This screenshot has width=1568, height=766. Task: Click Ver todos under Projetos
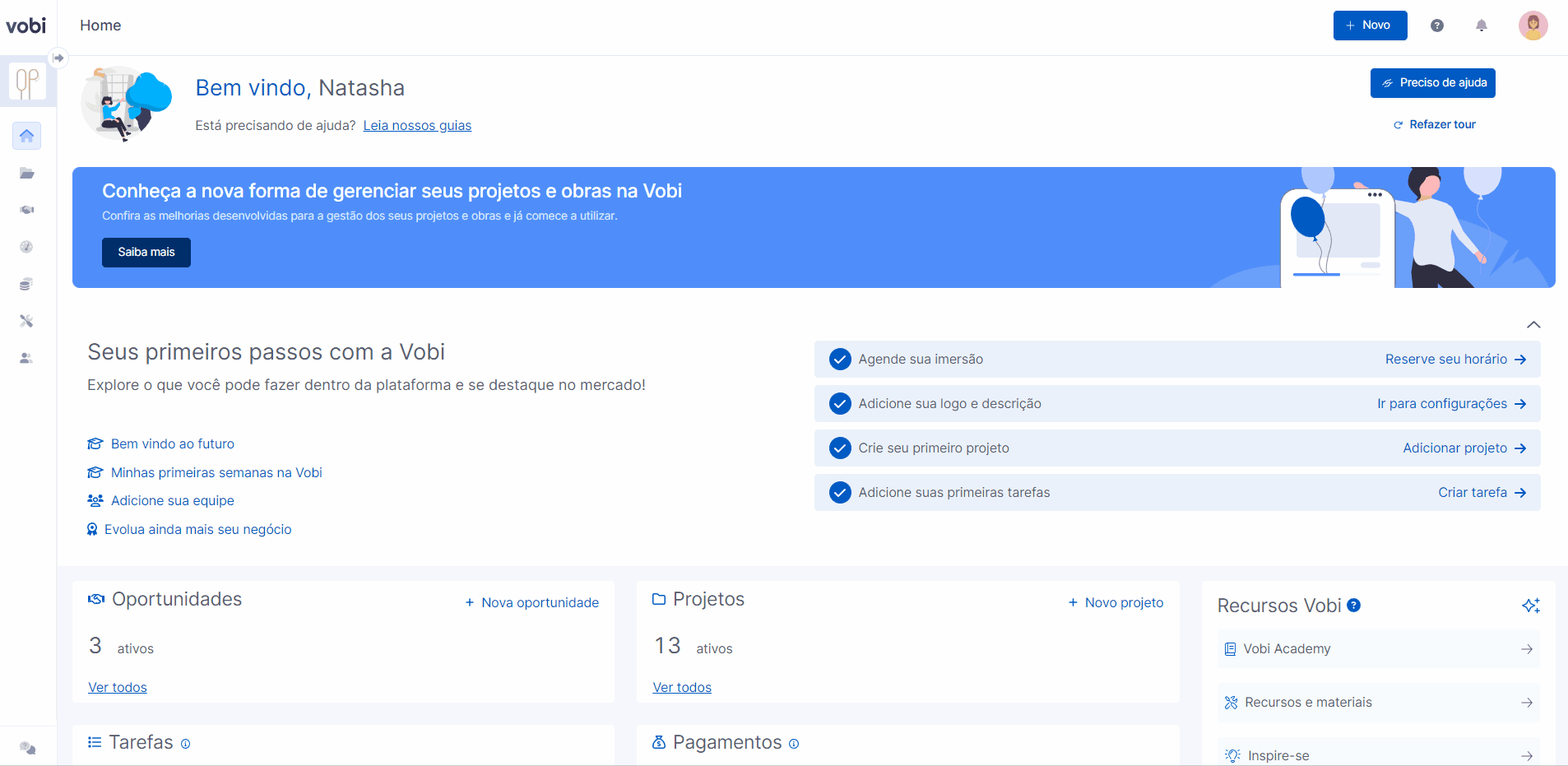[682, 688]
